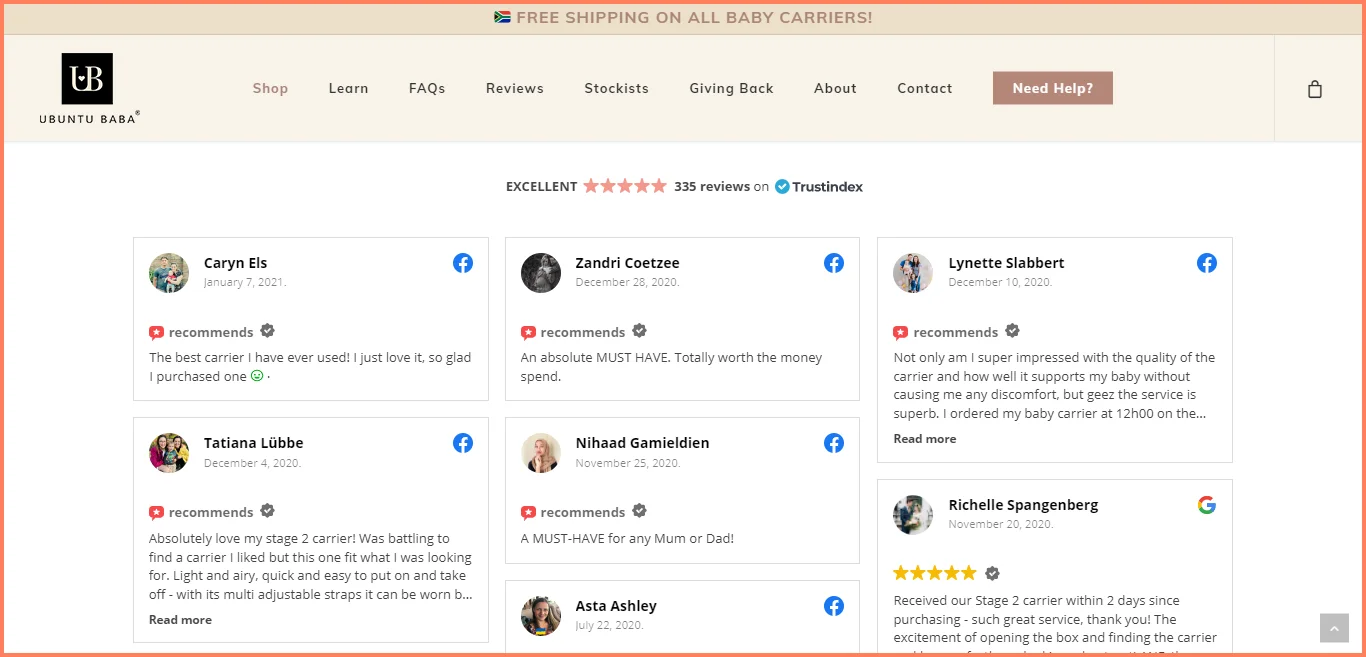Click Google icon on Richelle Spangenberg review
The height and width of the screenshot is (657, 1366).
pyautogui.click(x=1207, y=505)
